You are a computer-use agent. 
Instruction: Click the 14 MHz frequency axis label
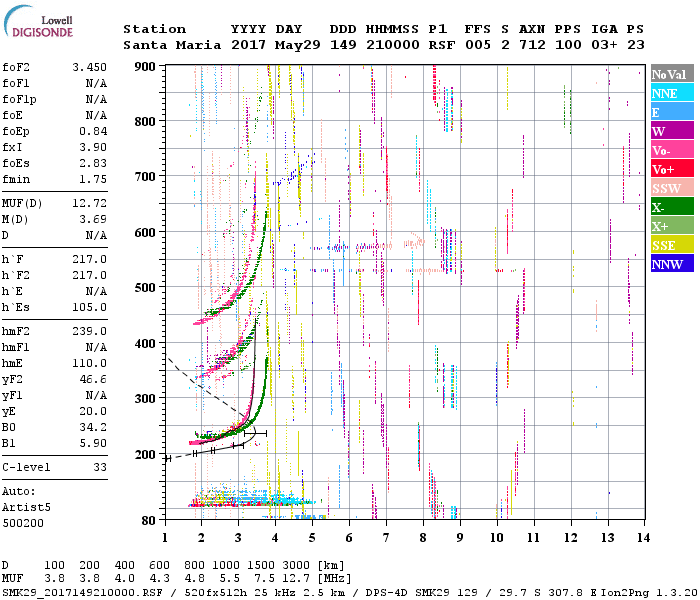(643, 538)
